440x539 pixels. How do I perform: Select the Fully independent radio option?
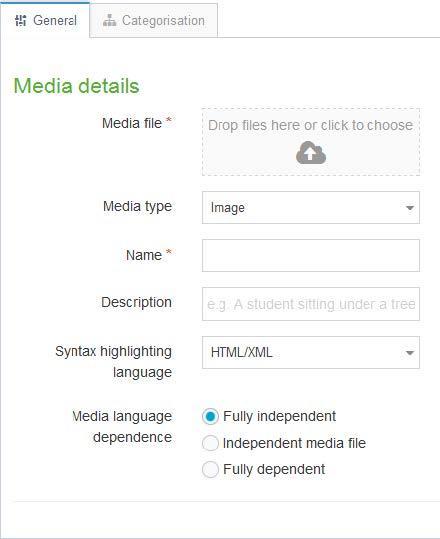(x=210, y=417)
